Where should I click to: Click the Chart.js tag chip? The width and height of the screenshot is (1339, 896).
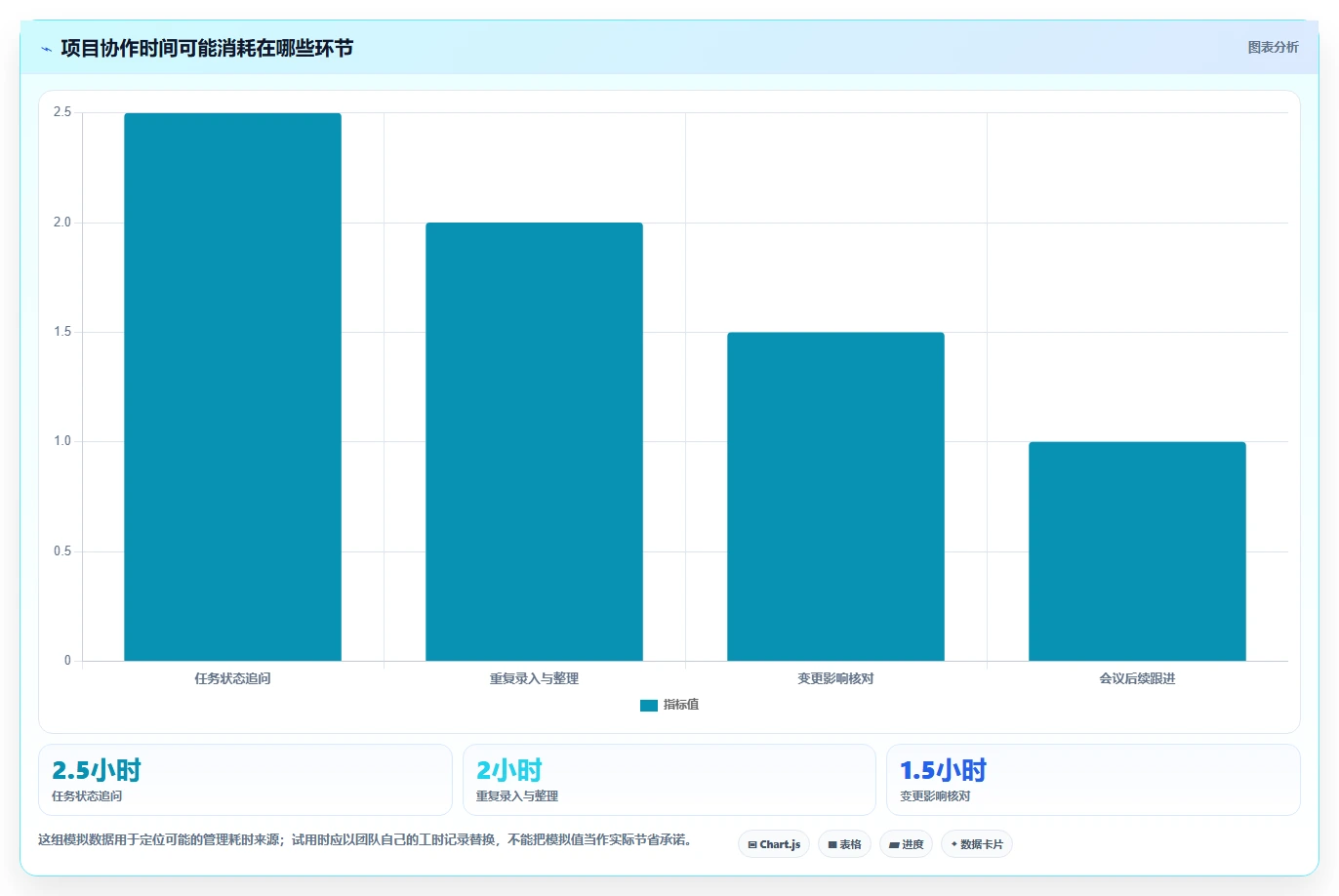[774, 844]
